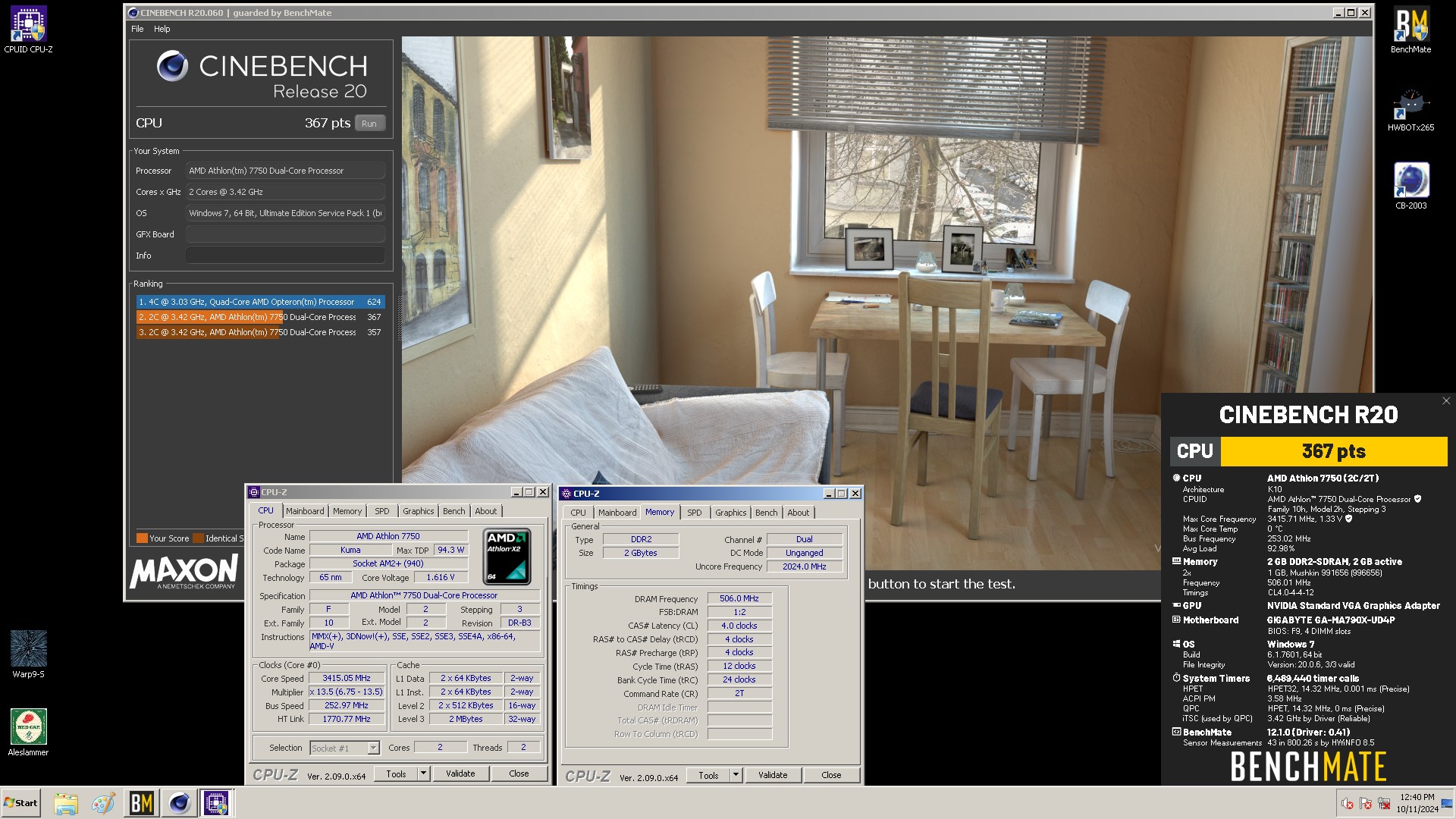This screenshot has width=1456, height=819.
Task: Click Validate in the CPU-Z window showing the Memory tab
Action: point(773,775)
